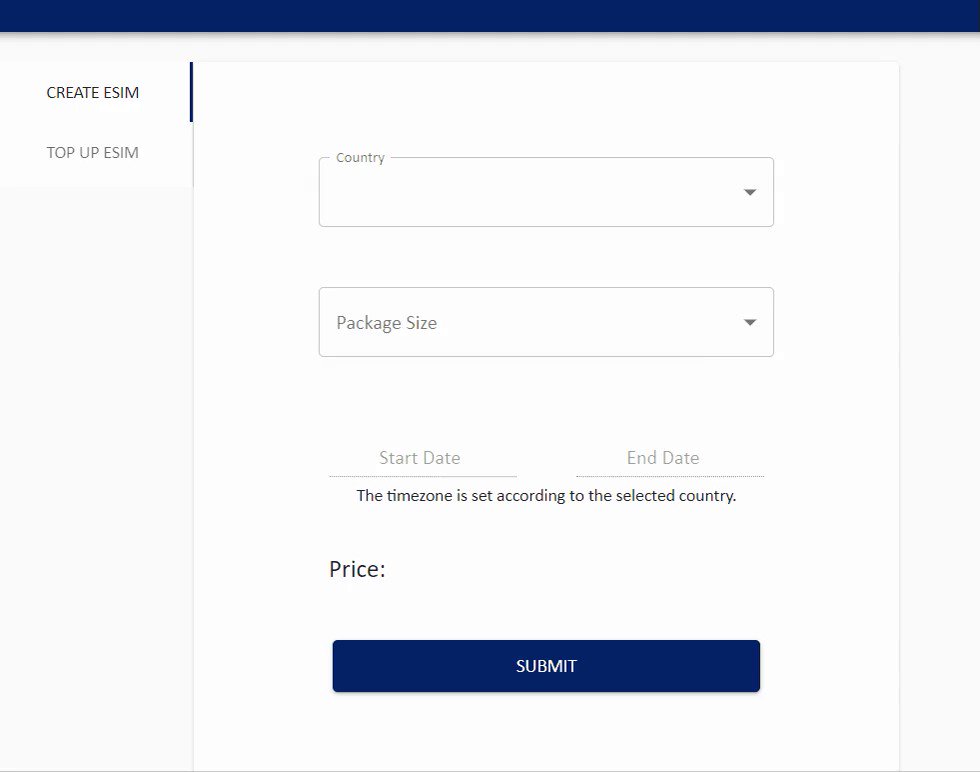
Task: Click the SUBMIT button
Action: [x=546, y=666]
